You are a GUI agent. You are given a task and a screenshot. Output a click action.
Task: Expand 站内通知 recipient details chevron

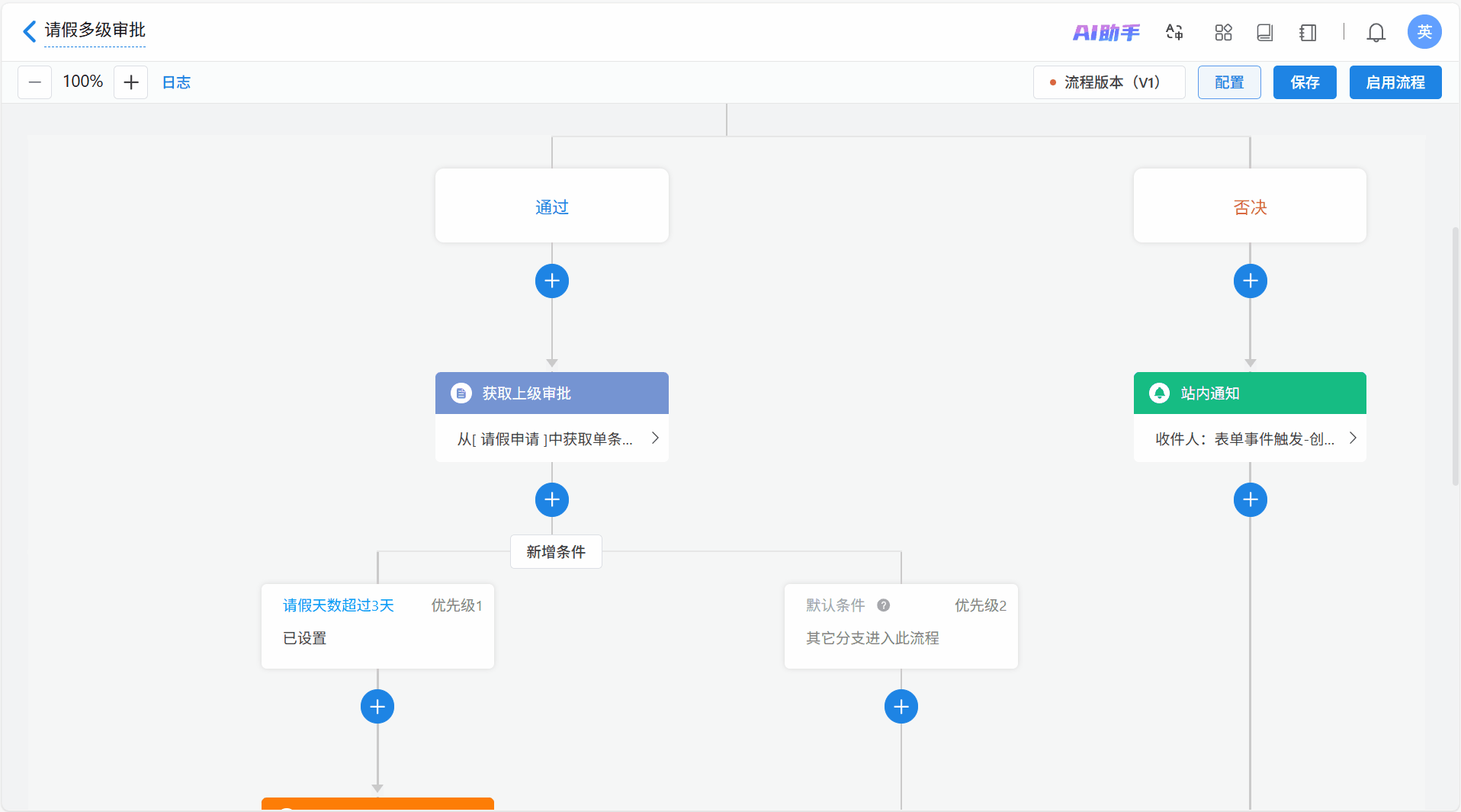click(x=1353, y=438)
